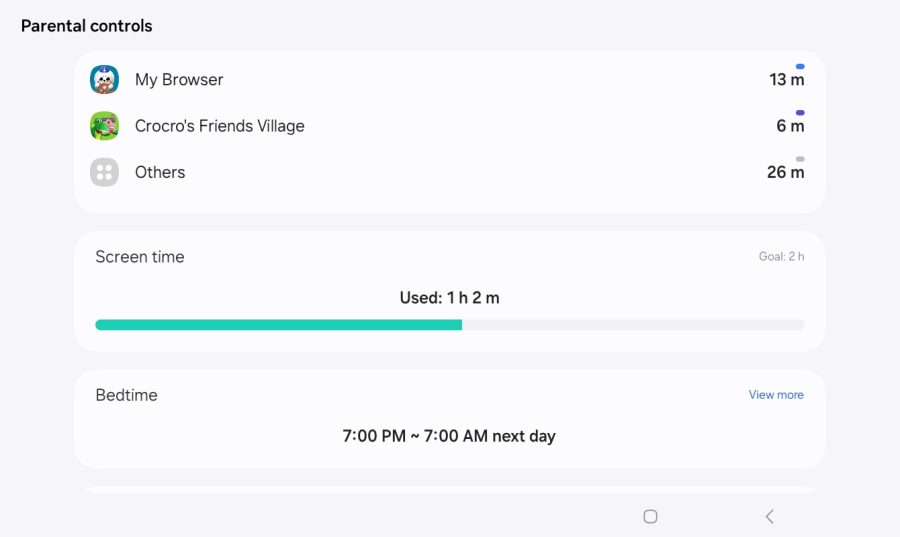Select the 7:00 PM ~ 7:00 AM bedtime schedule

[449, 436]
